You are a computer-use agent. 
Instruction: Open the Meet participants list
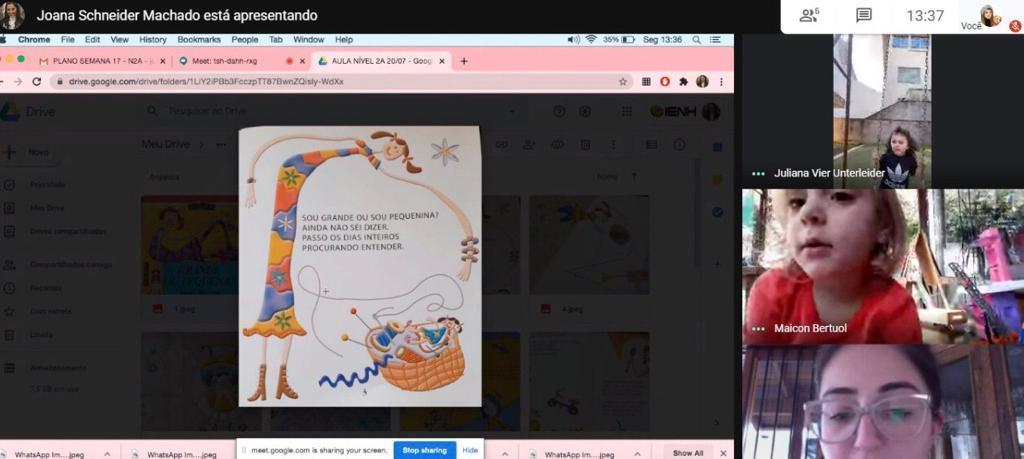(809, 15)
